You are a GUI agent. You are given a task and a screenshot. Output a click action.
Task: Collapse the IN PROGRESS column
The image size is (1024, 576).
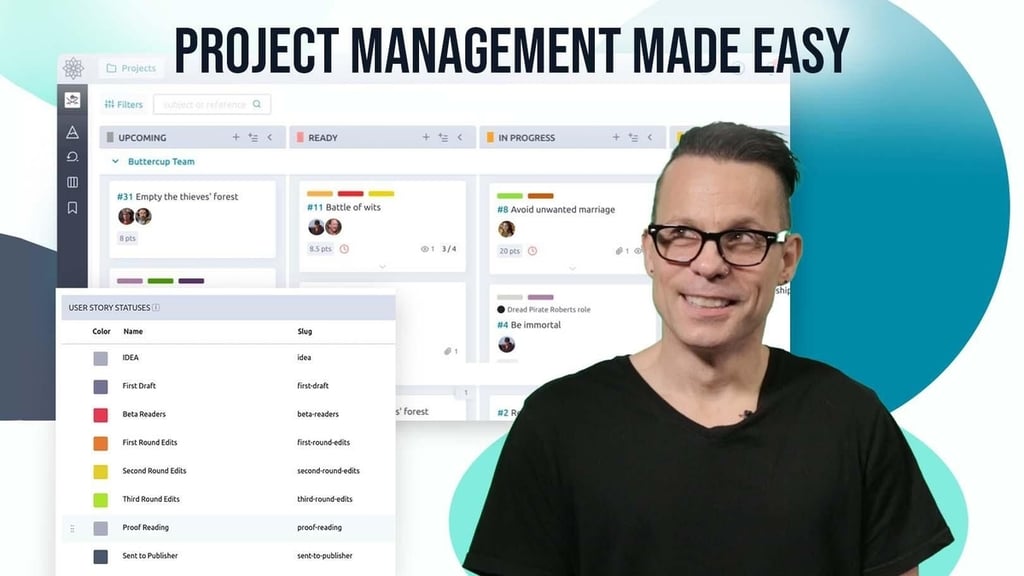(650, 137)
